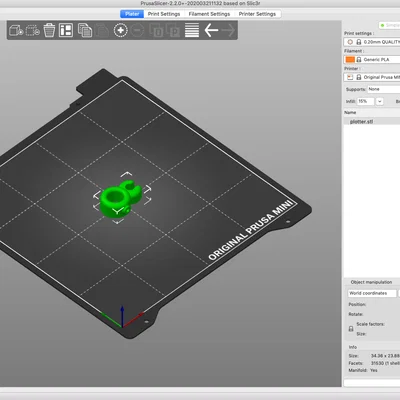Viewport: 400px width, 400px height.
Task: Open the Printer Settings tab
Action: pyautogui.click(x=257, y=14)
